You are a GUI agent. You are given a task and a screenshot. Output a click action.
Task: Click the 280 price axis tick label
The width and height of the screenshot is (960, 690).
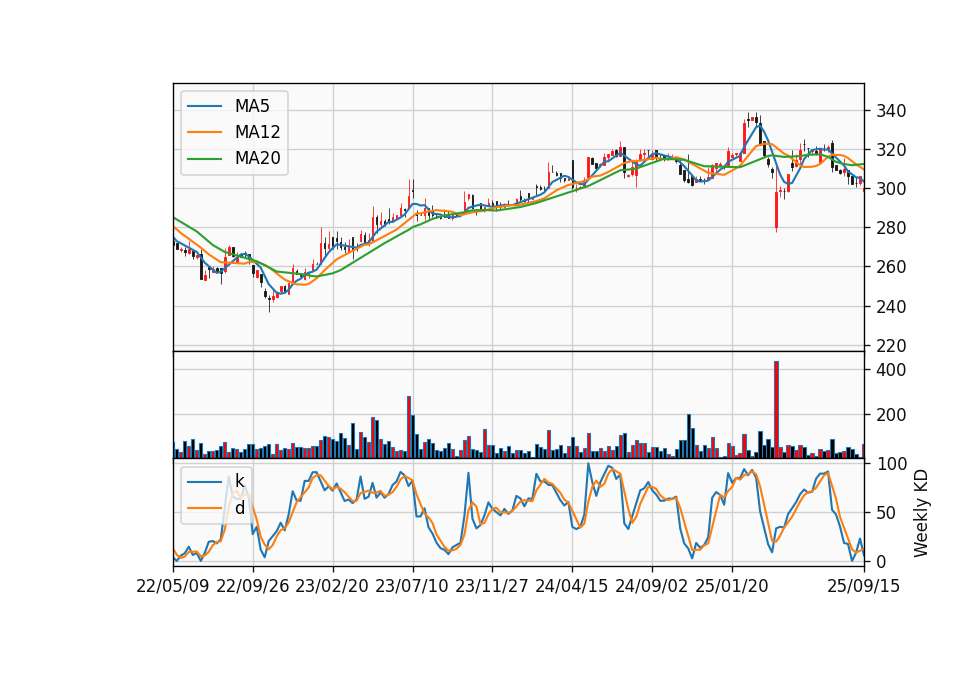pyautogui.click(x=891, y=228)
